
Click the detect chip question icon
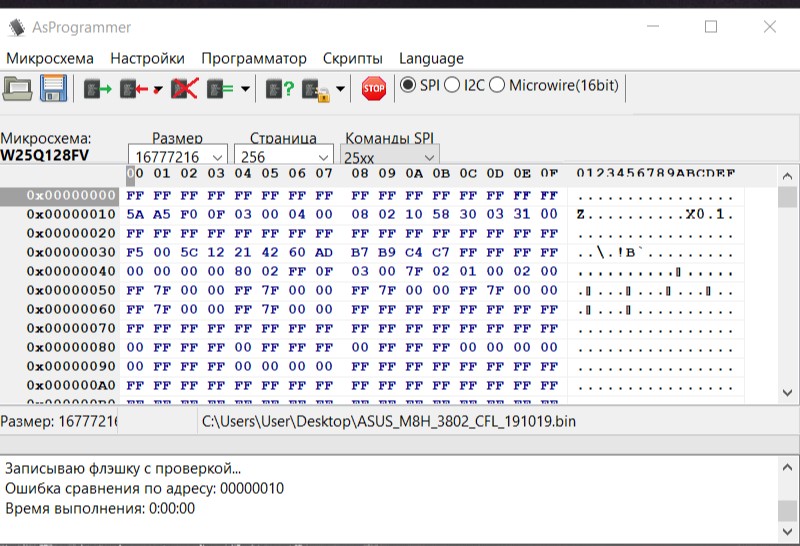pyautogui.click(x=280, y=89)
